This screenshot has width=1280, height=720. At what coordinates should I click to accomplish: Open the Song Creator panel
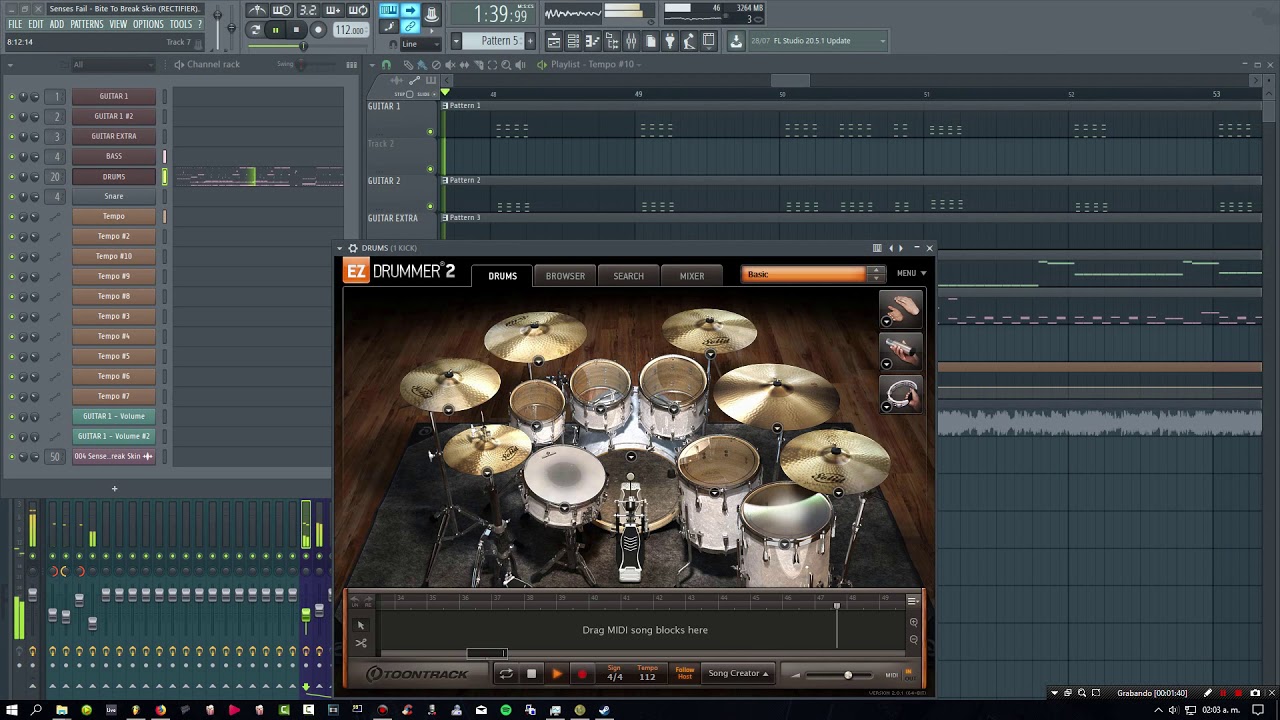pos(738,674)
